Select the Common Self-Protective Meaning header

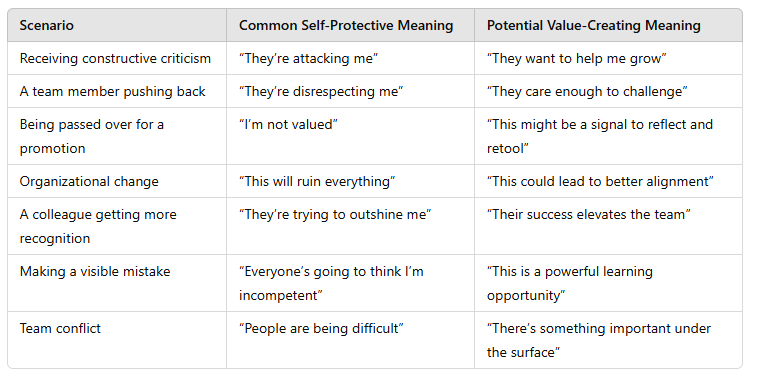coord(350,25)
